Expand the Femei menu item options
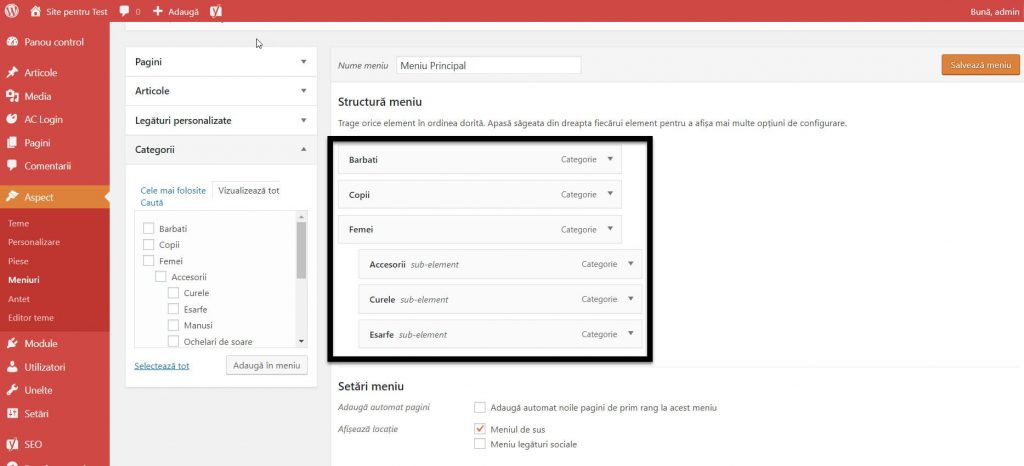1024x466 pixels. point(610,229)
